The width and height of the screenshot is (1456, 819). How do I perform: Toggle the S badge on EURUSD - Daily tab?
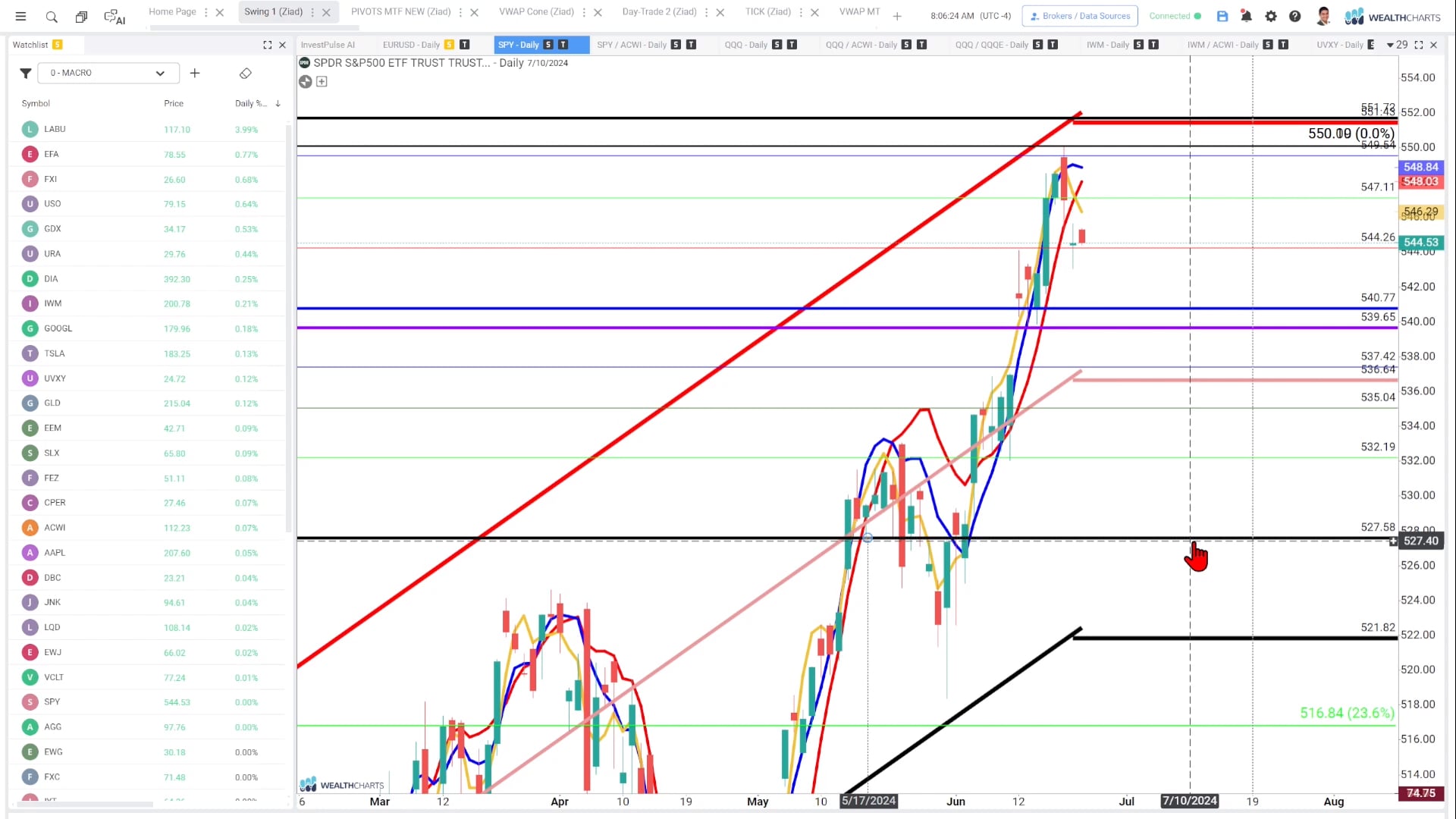pyautogui.click(x=449, y=45)
